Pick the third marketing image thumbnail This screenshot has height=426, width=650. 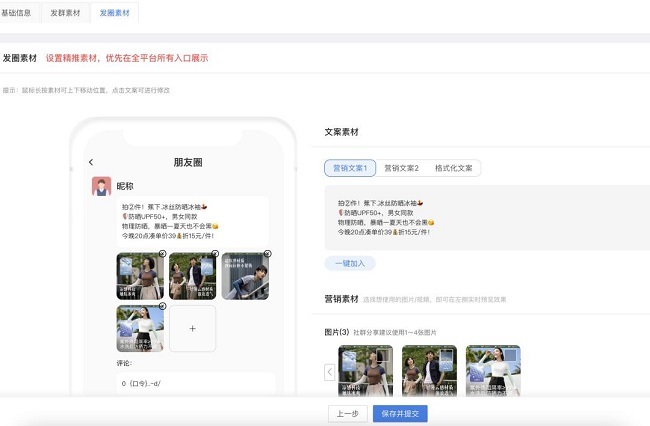coord(492,371)
